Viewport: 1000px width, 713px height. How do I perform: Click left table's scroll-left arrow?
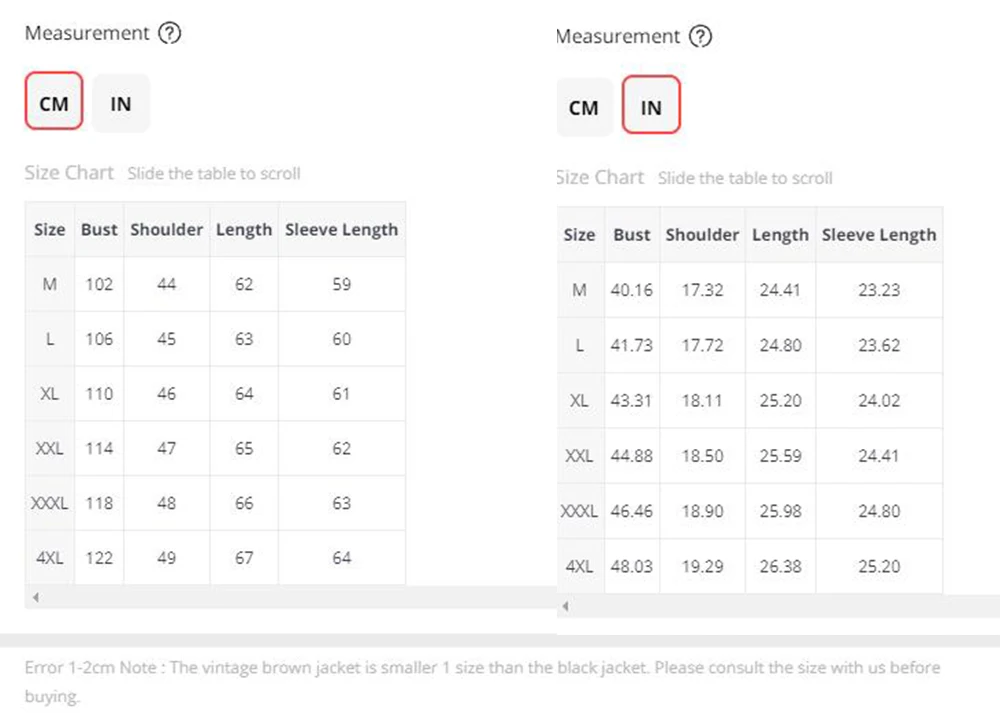point(36,598)
